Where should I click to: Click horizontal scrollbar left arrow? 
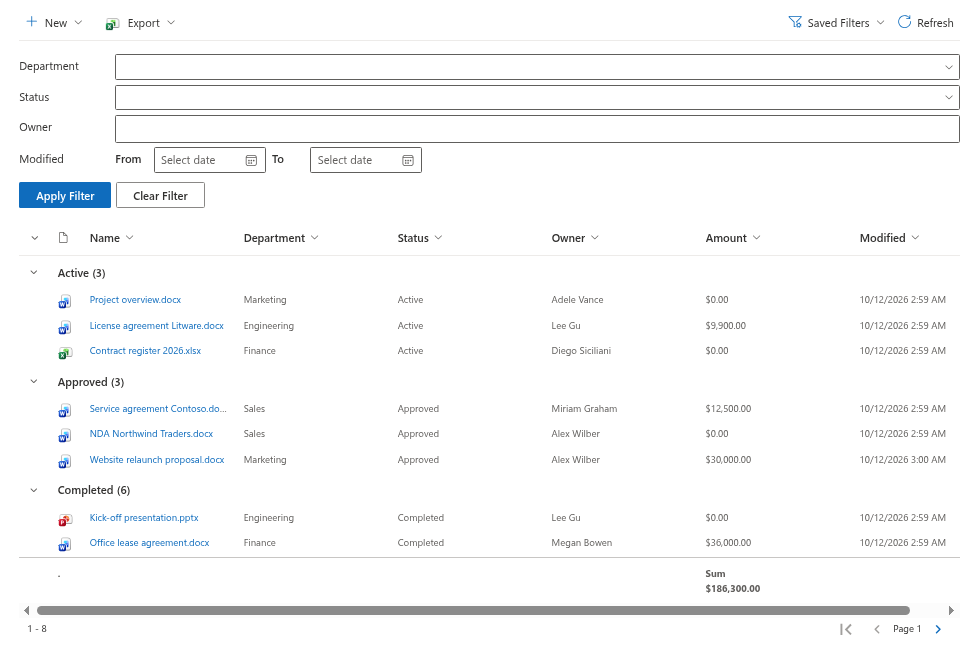(x=26, y=610)
